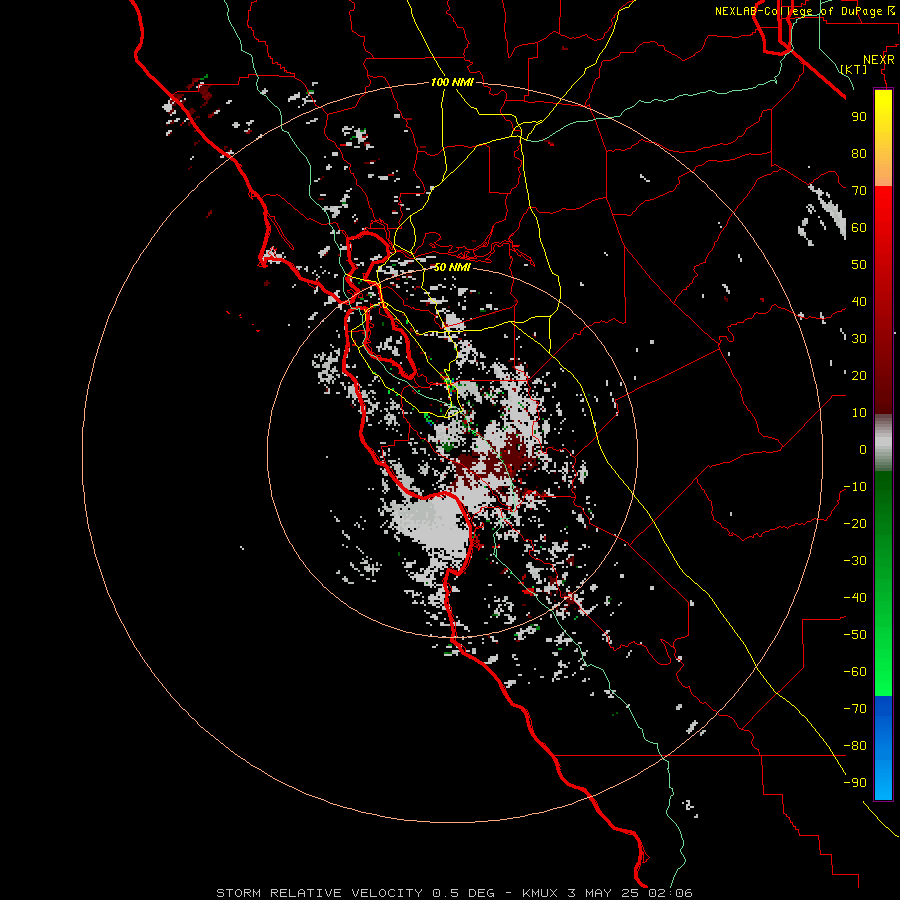Click the 50 NMI range ring label
This screenshot has width=900, height=900.
pyautogui.click(x=452, y=267)
